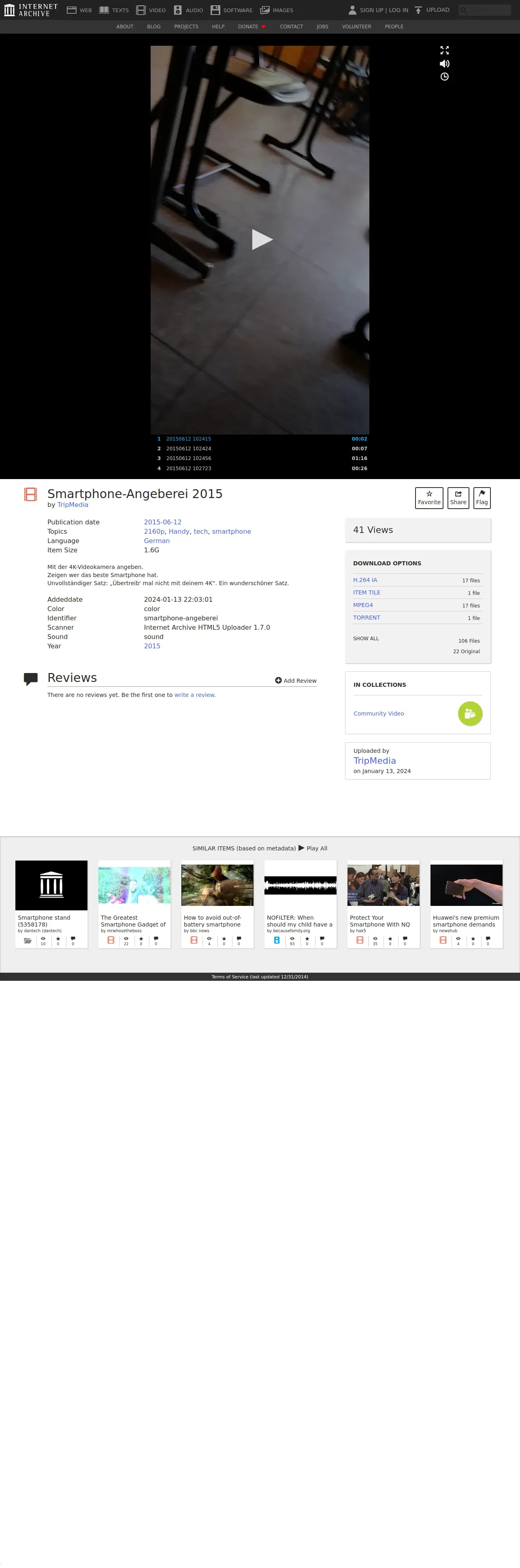Open TripMedia author link under title
The height and width of the screenshot is (1568, 520).
(x=72, y=505)
